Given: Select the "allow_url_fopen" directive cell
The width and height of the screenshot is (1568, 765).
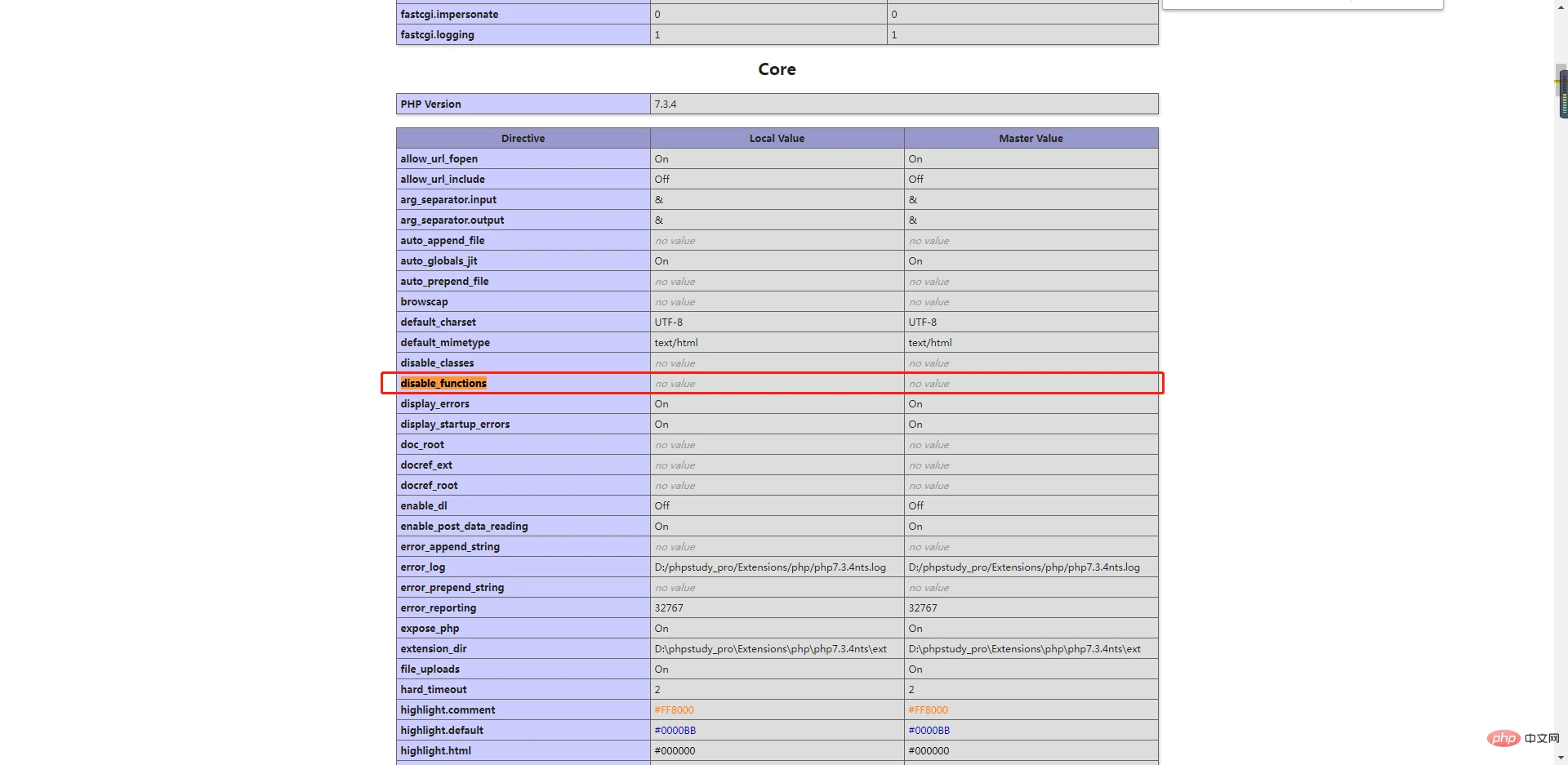Looking at the screenshot, I should pos(523,158).
